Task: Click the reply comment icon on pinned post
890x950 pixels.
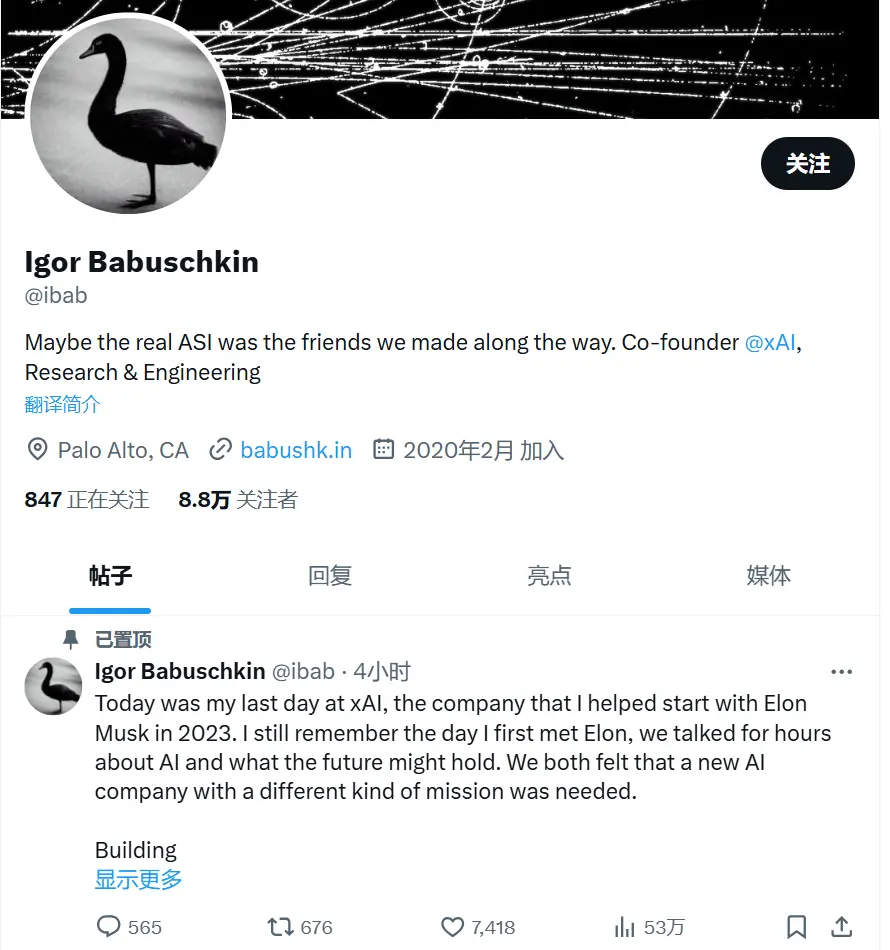Action: coord(109,927)
